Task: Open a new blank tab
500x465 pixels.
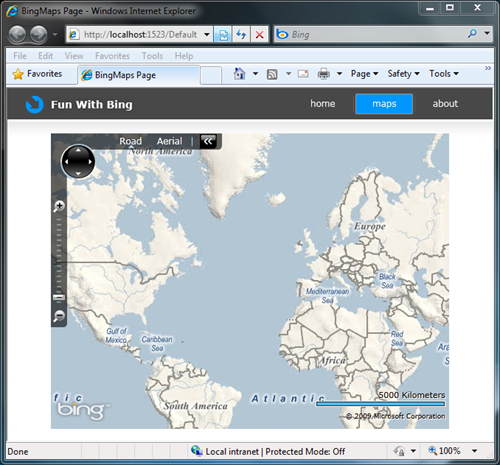Action: click(x=211, y=76)
